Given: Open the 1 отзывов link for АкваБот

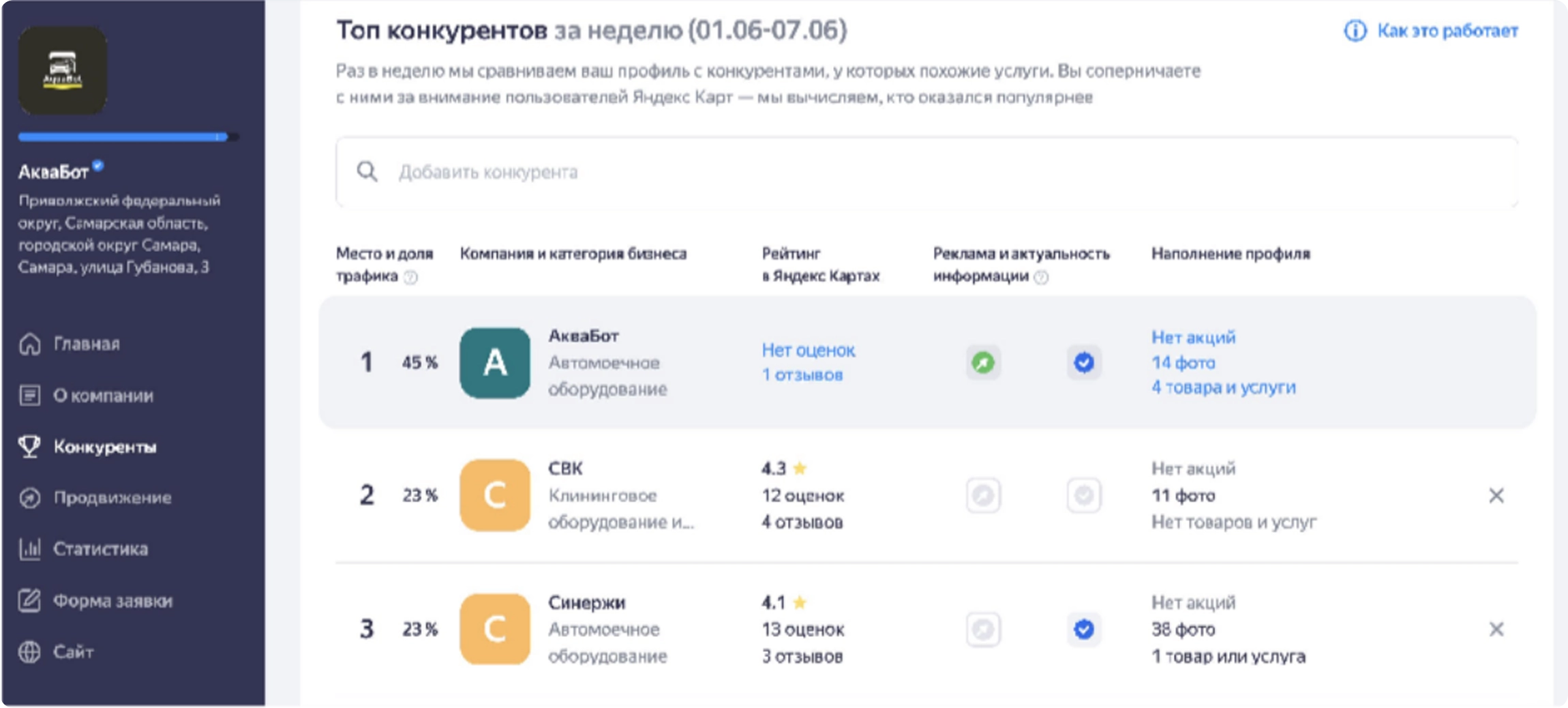Looking at the screenshot, I should pyautogui.click(x=802, y=375).
